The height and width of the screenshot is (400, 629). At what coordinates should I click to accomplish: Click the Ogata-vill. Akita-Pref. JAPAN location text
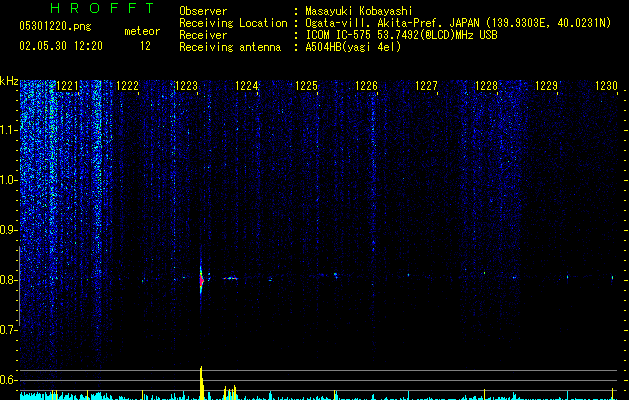pos(393,23)
